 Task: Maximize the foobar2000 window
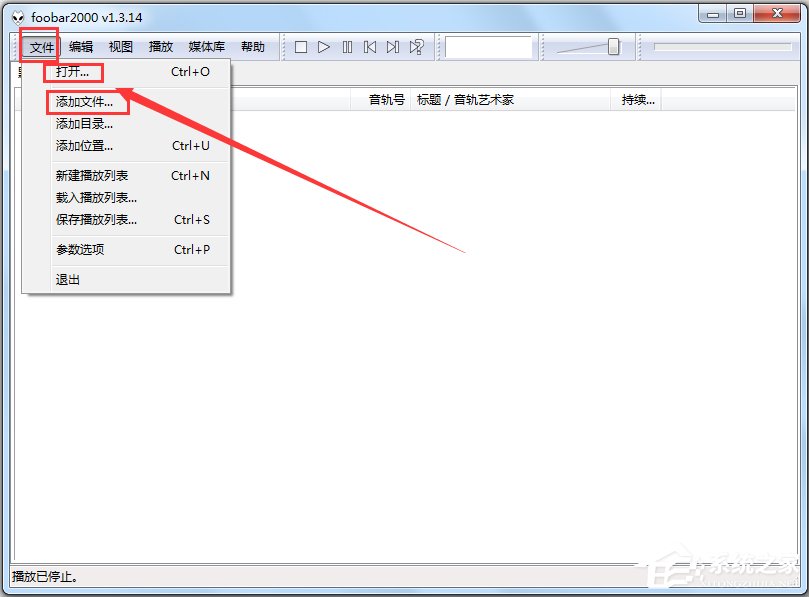(x=740, y=14)
